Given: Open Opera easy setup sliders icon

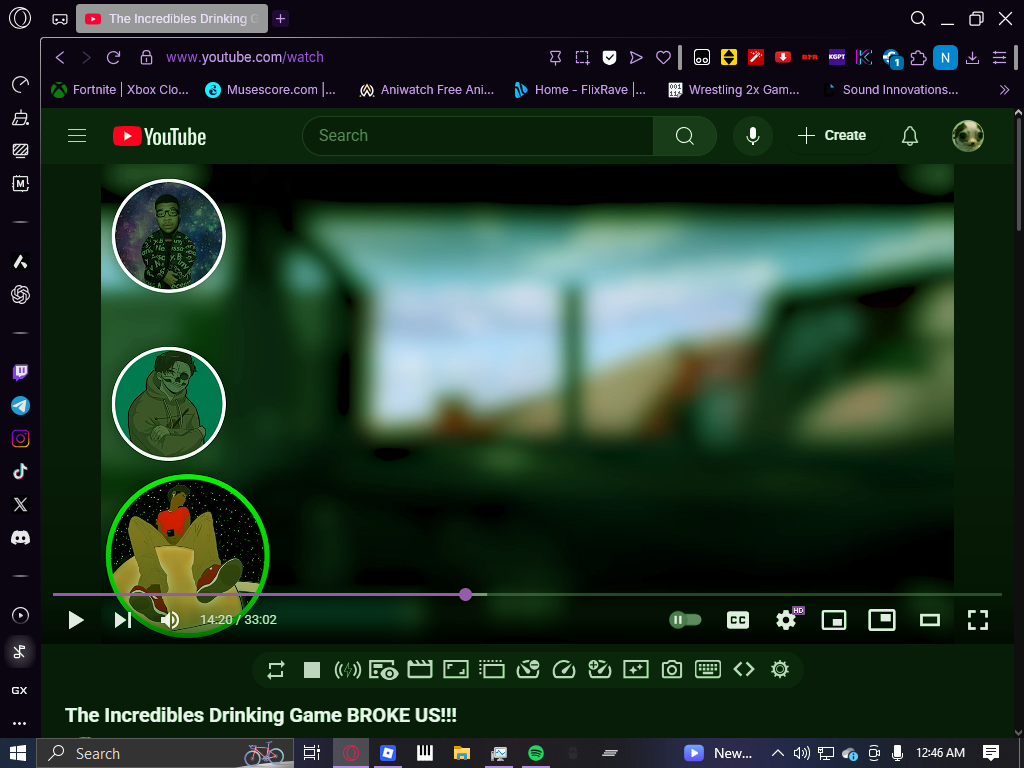Looking at the screenshot, I should click(x=999, y=57).
